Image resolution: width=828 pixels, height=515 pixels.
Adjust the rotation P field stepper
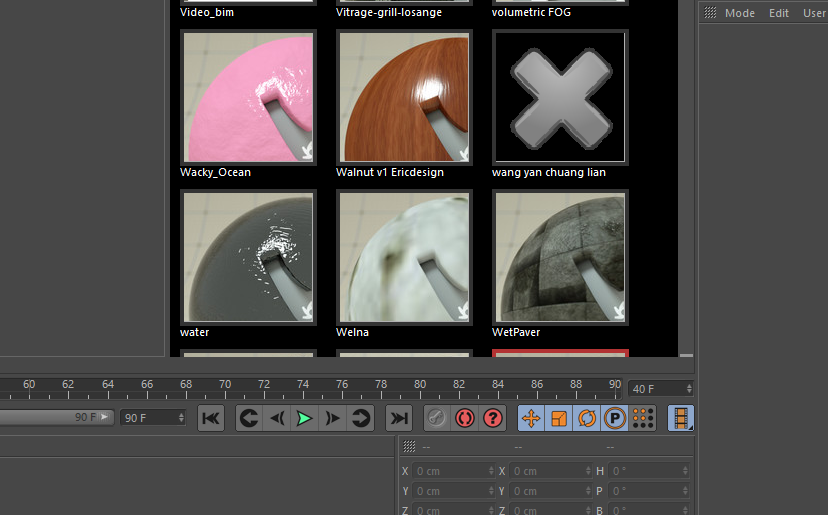pos(685,491)
